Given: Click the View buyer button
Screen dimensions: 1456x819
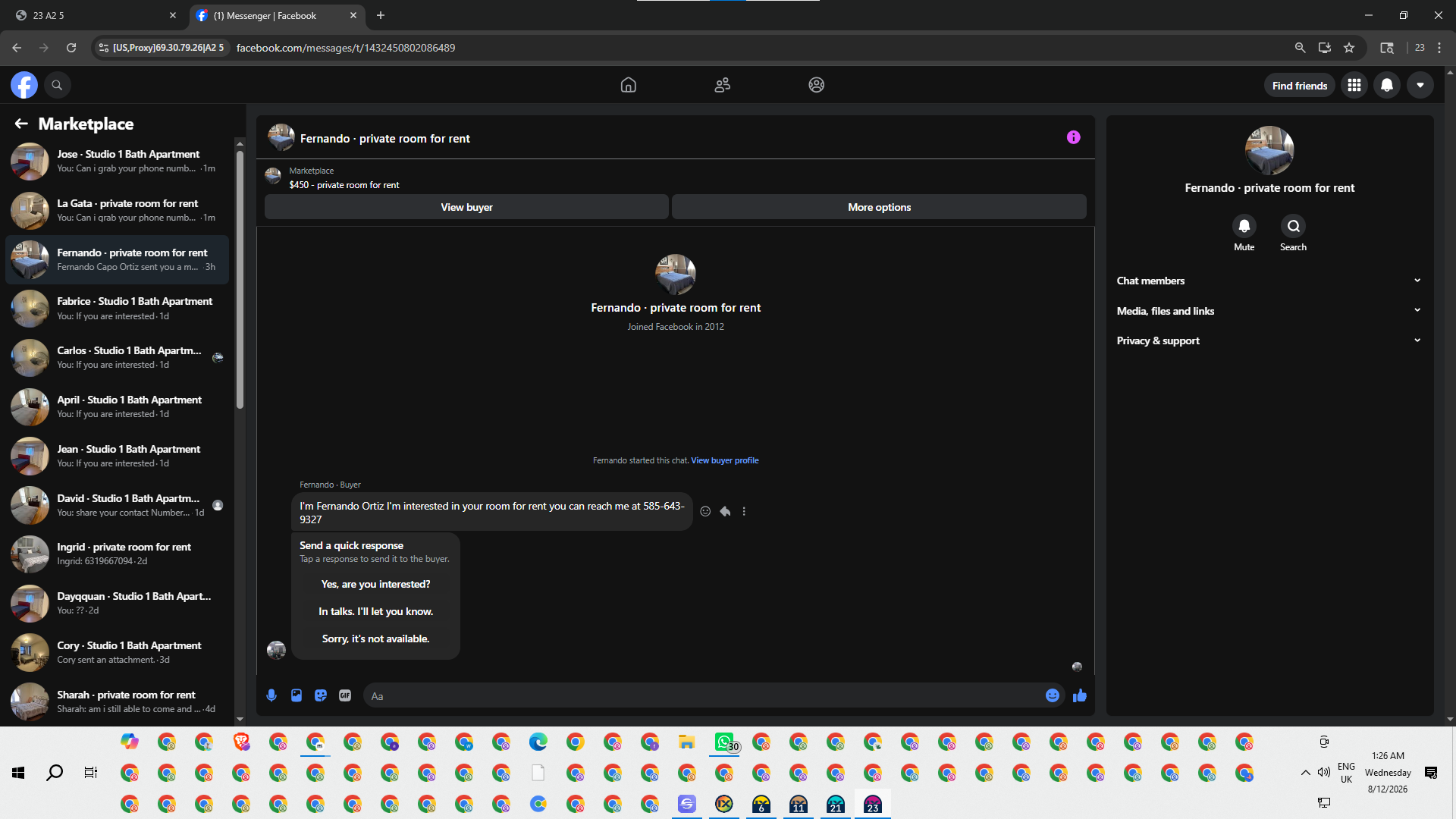Looking at the screenshot, I should click(466, 207).
